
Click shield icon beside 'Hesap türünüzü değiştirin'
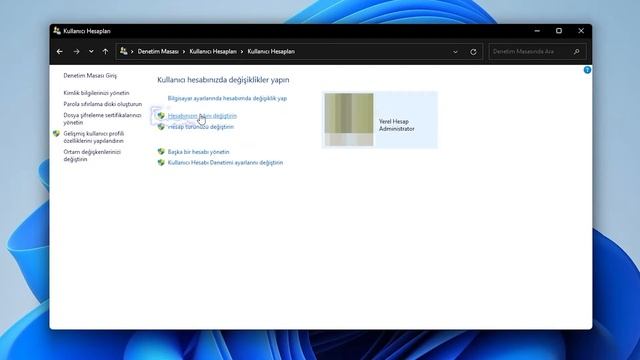tap(161, 127)
